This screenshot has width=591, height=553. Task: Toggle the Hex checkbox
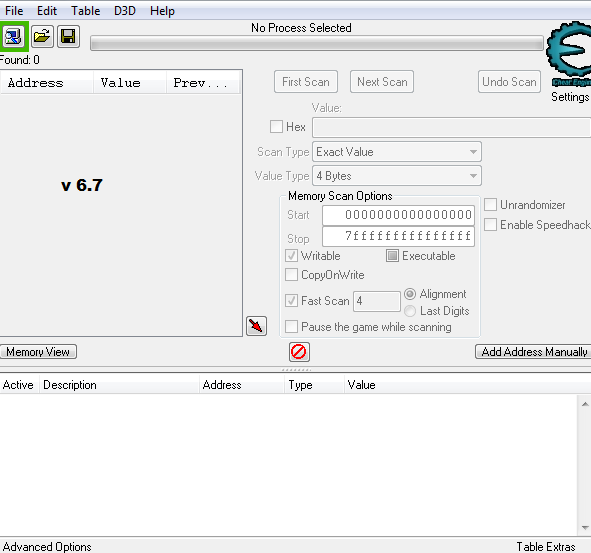[x=276, y=126]
